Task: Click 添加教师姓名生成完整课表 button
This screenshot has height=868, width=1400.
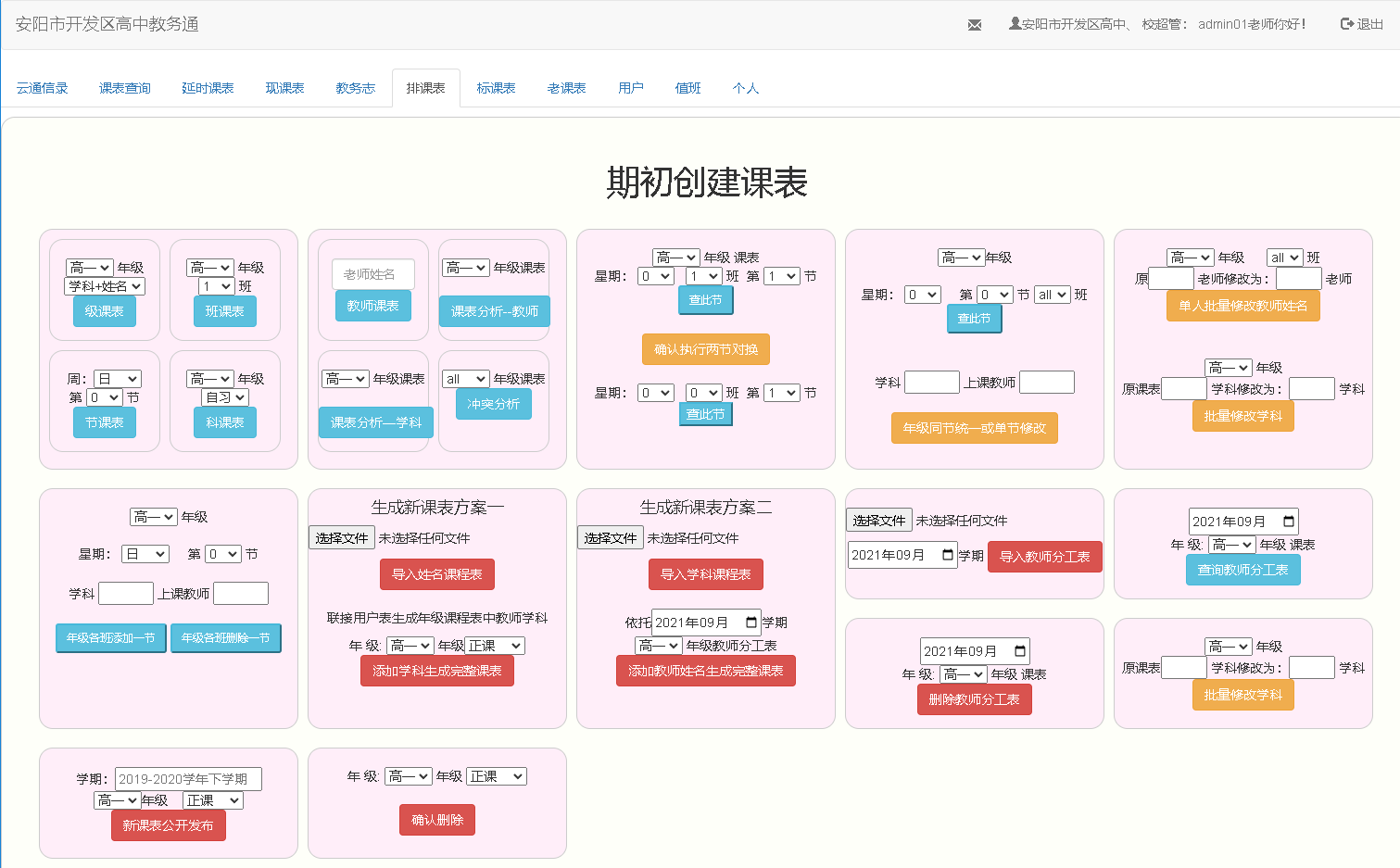Action: [x=706, y=671]
